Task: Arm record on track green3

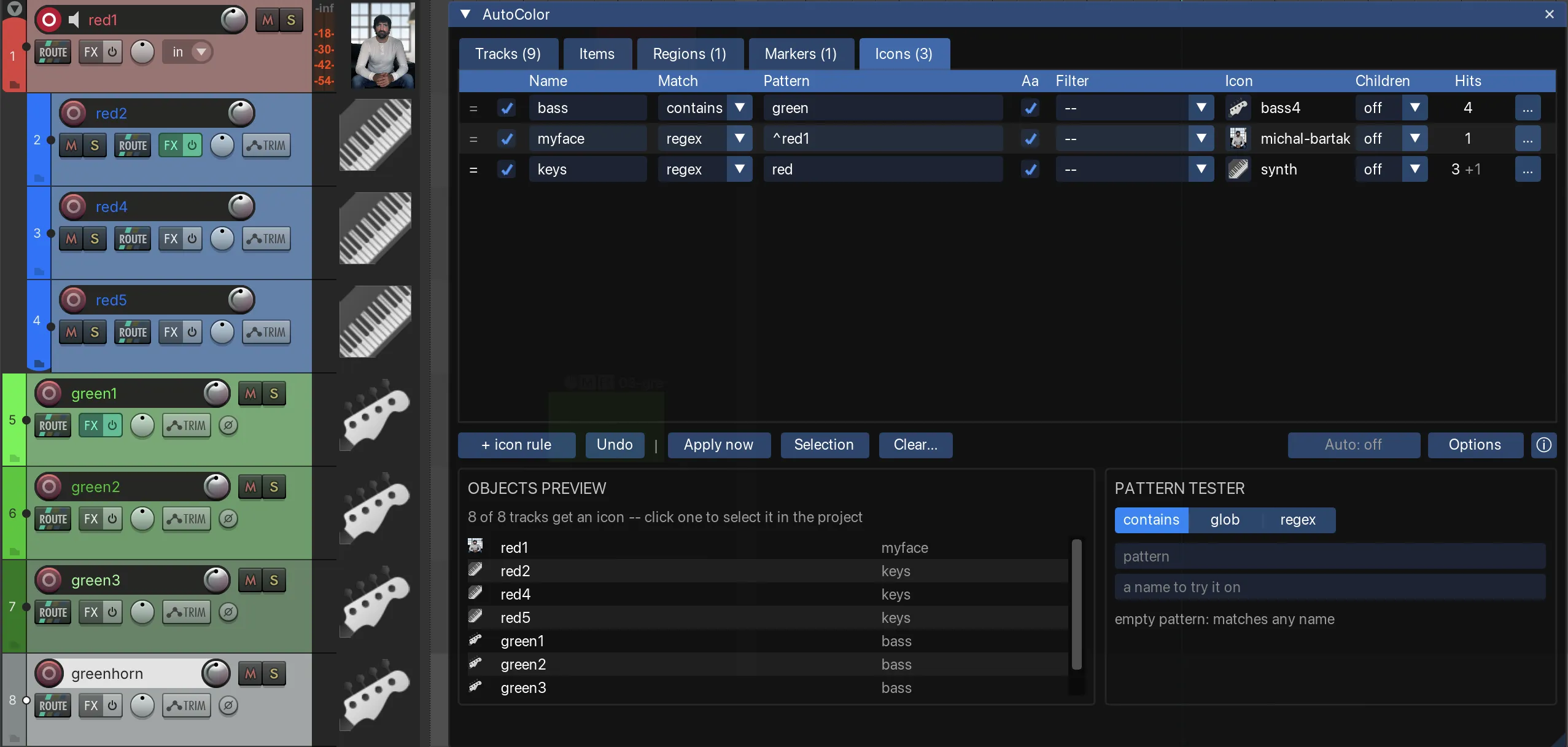Action: (x=49, y=579)
